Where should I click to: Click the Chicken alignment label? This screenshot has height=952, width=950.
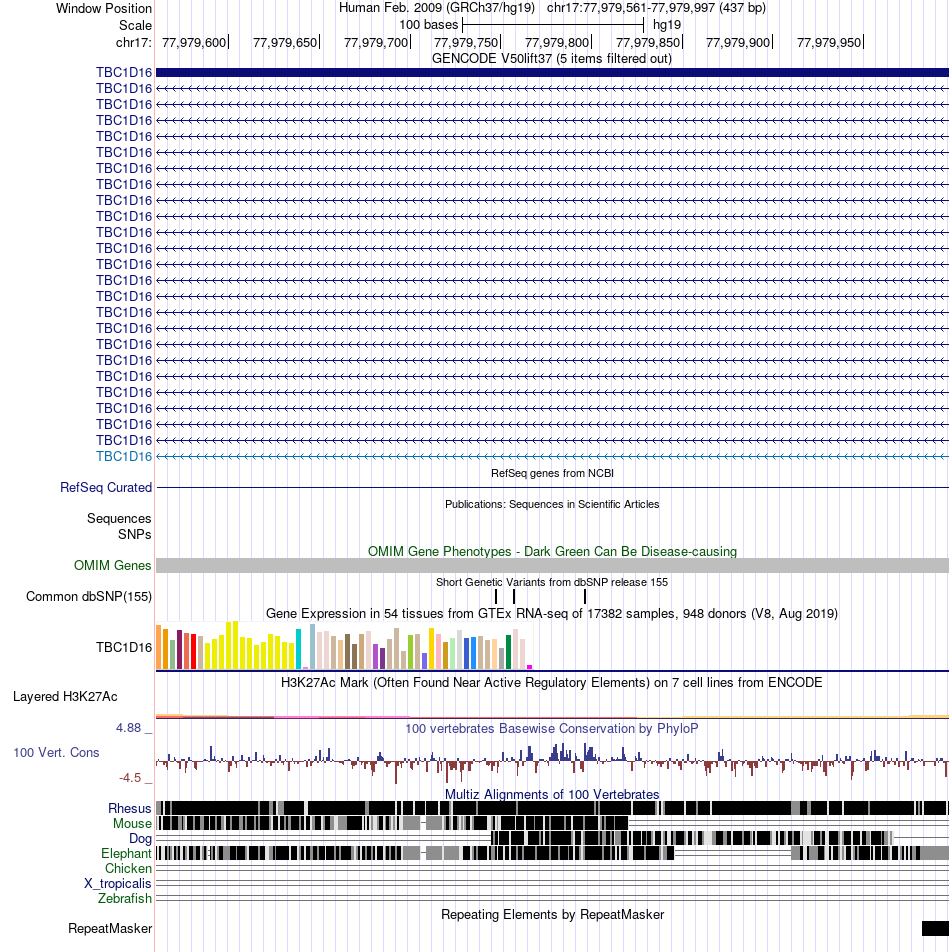click(x=128, y=869)
